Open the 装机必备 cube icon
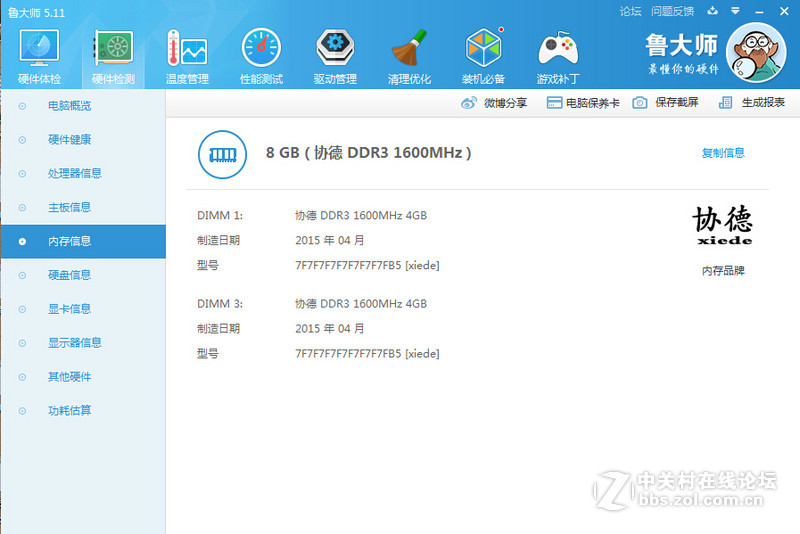 [x=484, y=48]
